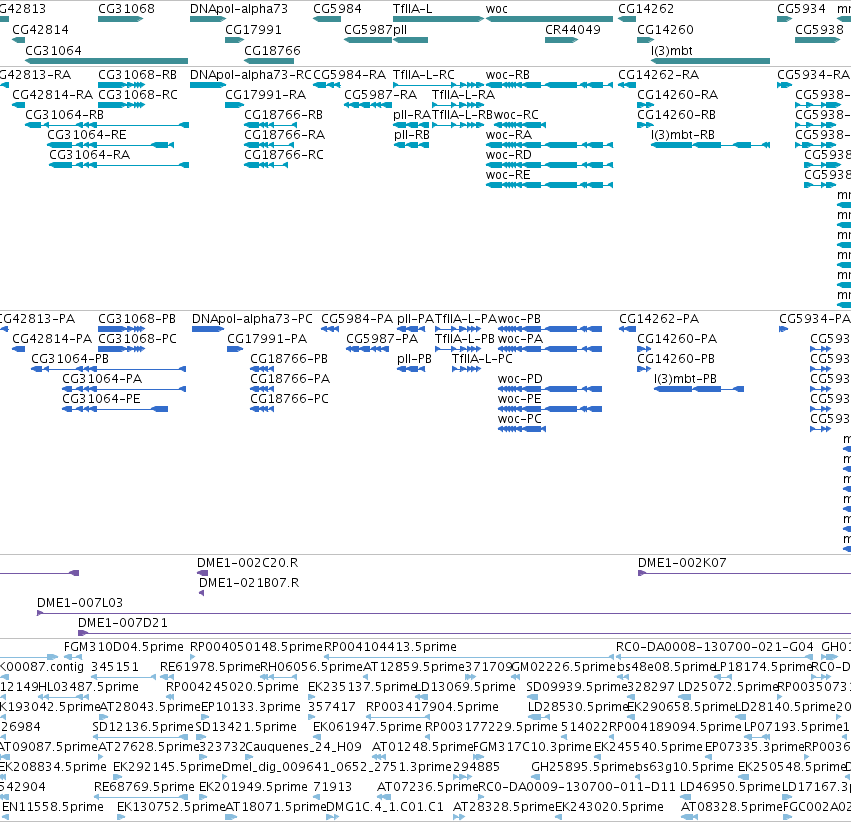Select the DNApol-alpha73 gene label
Screen dimensions: 851x822
[x=239, y=9]
